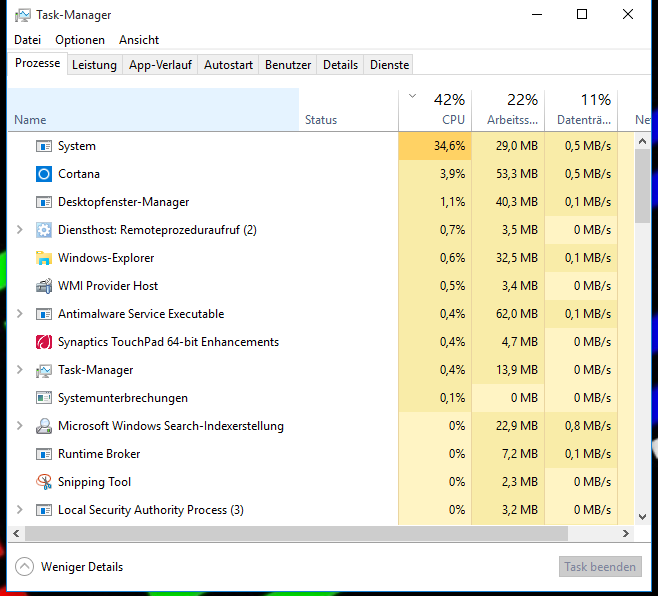Open the Optionen menu
Image resolution: width=658 pixels, height=596 pixels.
[80, 40]
